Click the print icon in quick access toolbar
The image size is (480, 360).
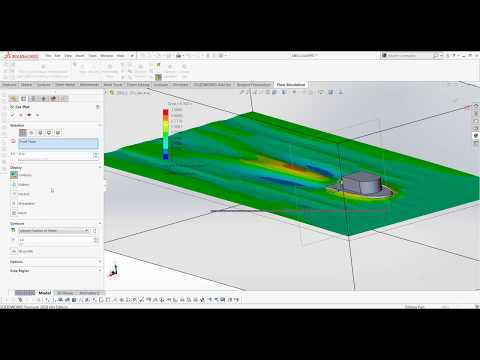(178, 56)
